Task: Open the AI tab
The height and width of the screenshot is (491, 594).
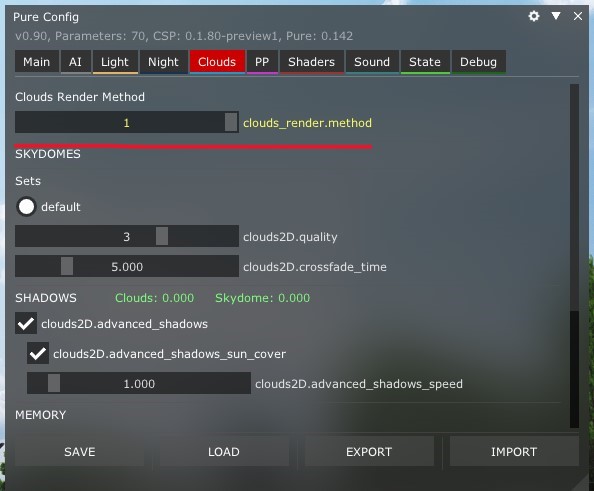Action: tap(75, 62)
